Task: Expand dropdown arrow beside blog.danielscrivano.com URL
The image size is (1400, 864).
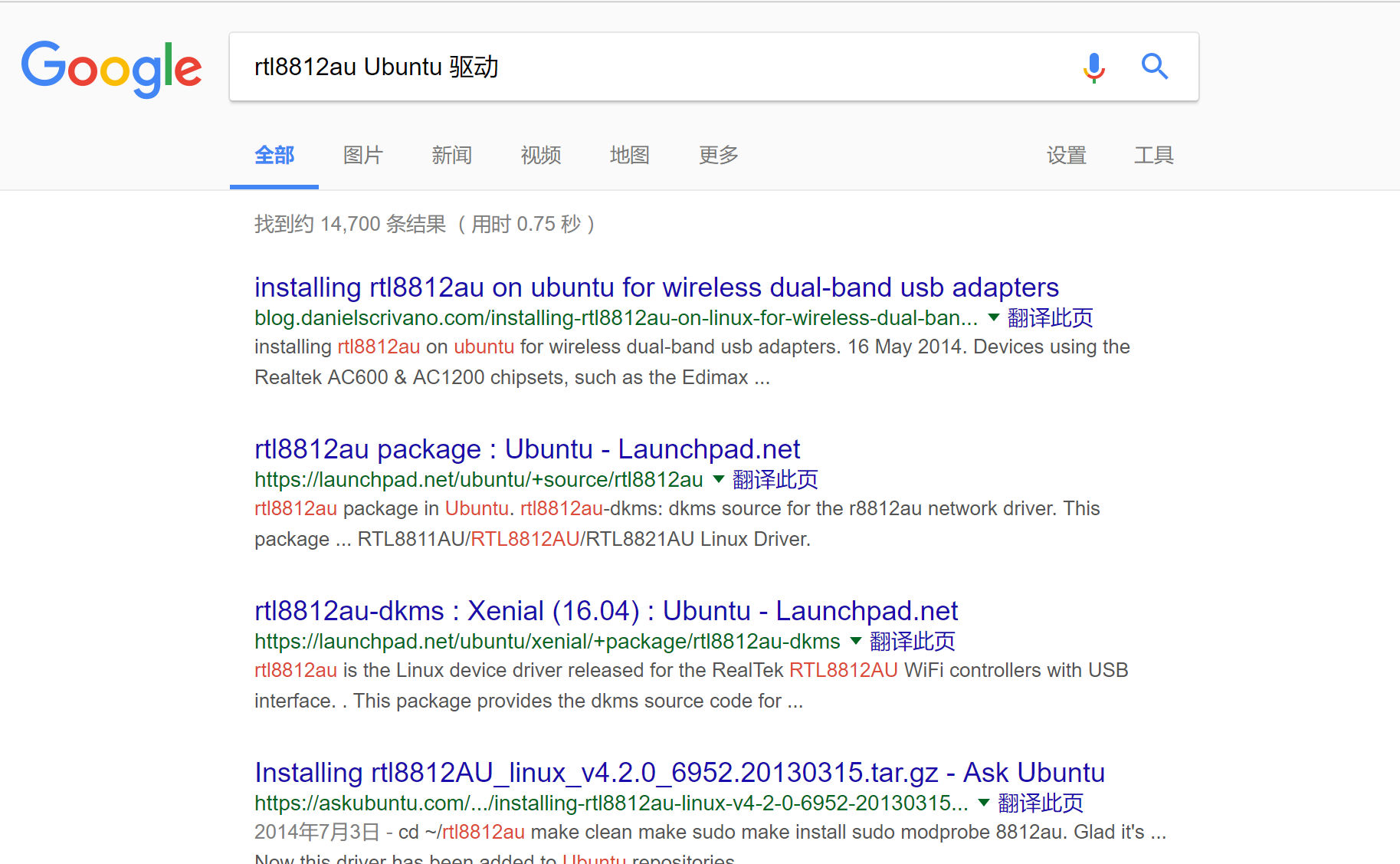Action: coord(994,317)
